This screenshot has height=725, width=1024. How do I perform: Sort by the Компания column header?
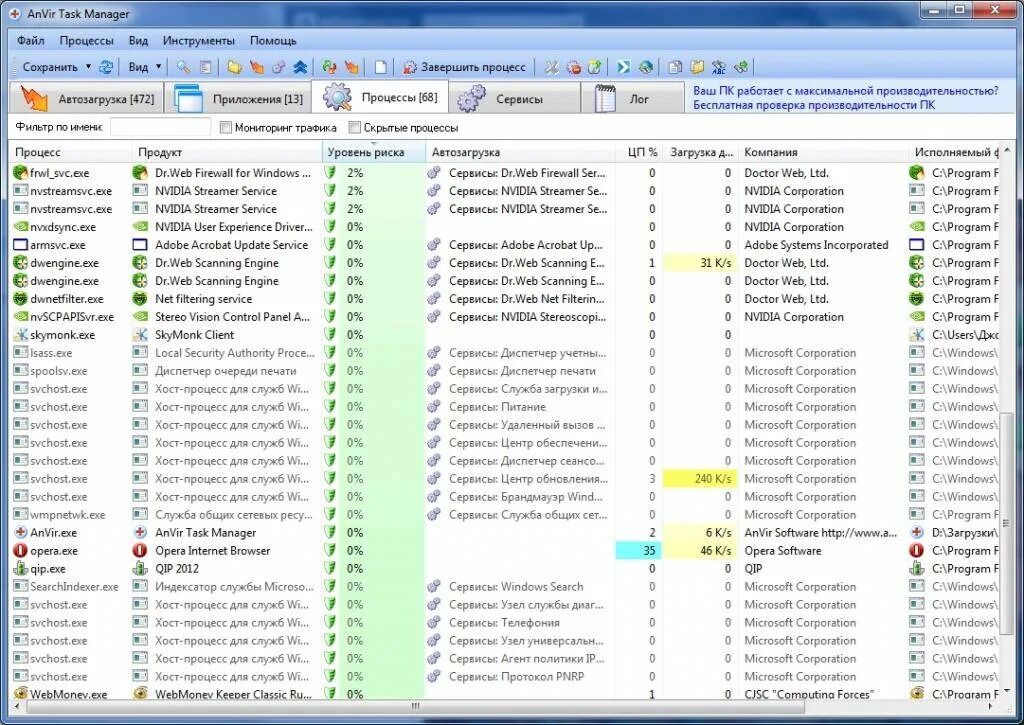point(823,152)
